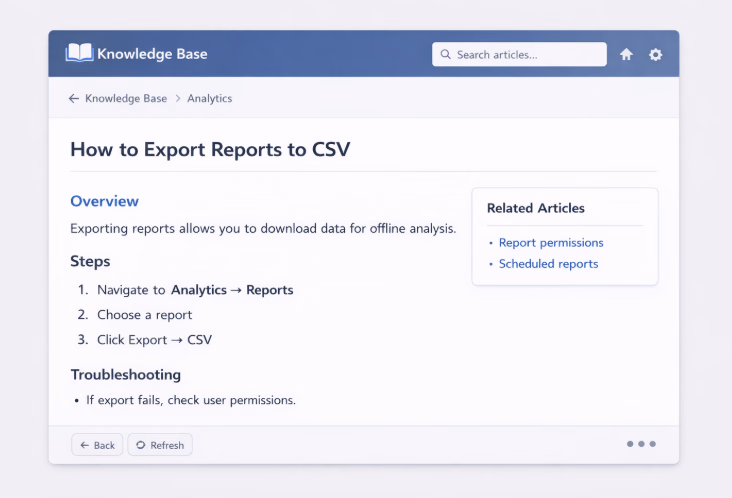The height and width of the screenshot is (498, 732).
Task: Click the breadcrumb chevron separator
Action: (177, 98)
